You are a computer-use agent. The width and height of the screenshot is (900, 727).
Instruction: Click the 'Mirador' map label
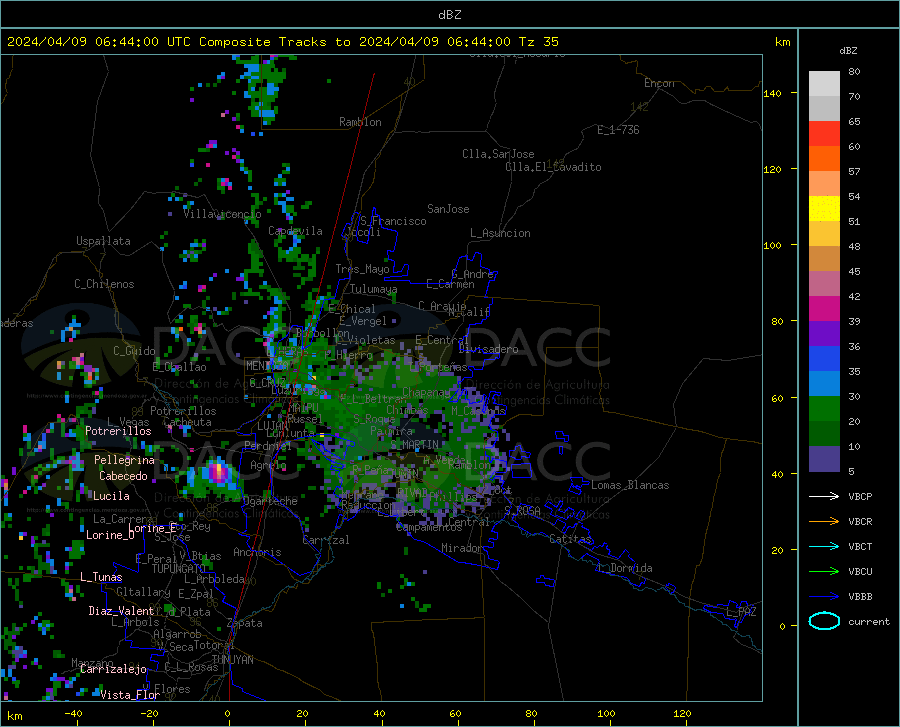[461, 548]
